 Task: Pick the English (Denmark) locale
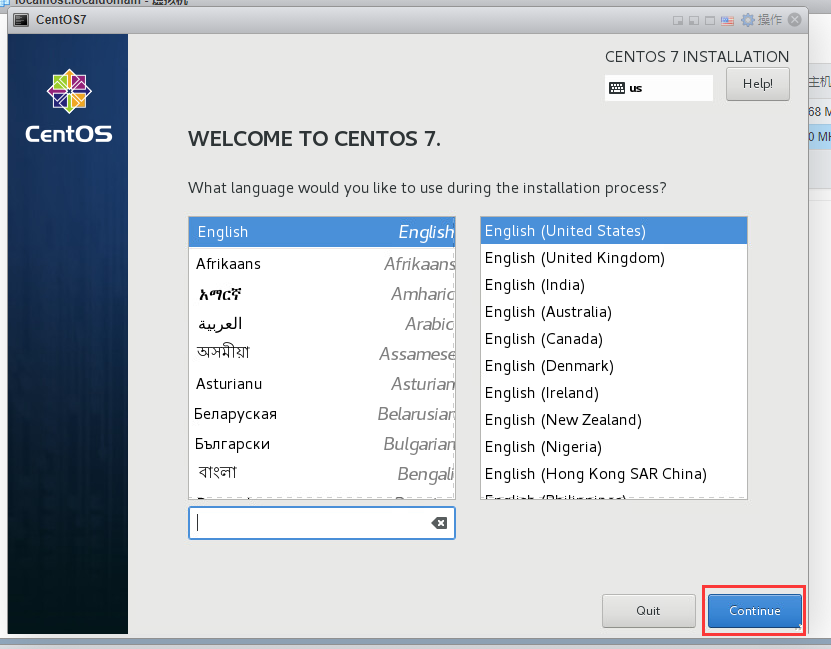(x=614, y=366)
